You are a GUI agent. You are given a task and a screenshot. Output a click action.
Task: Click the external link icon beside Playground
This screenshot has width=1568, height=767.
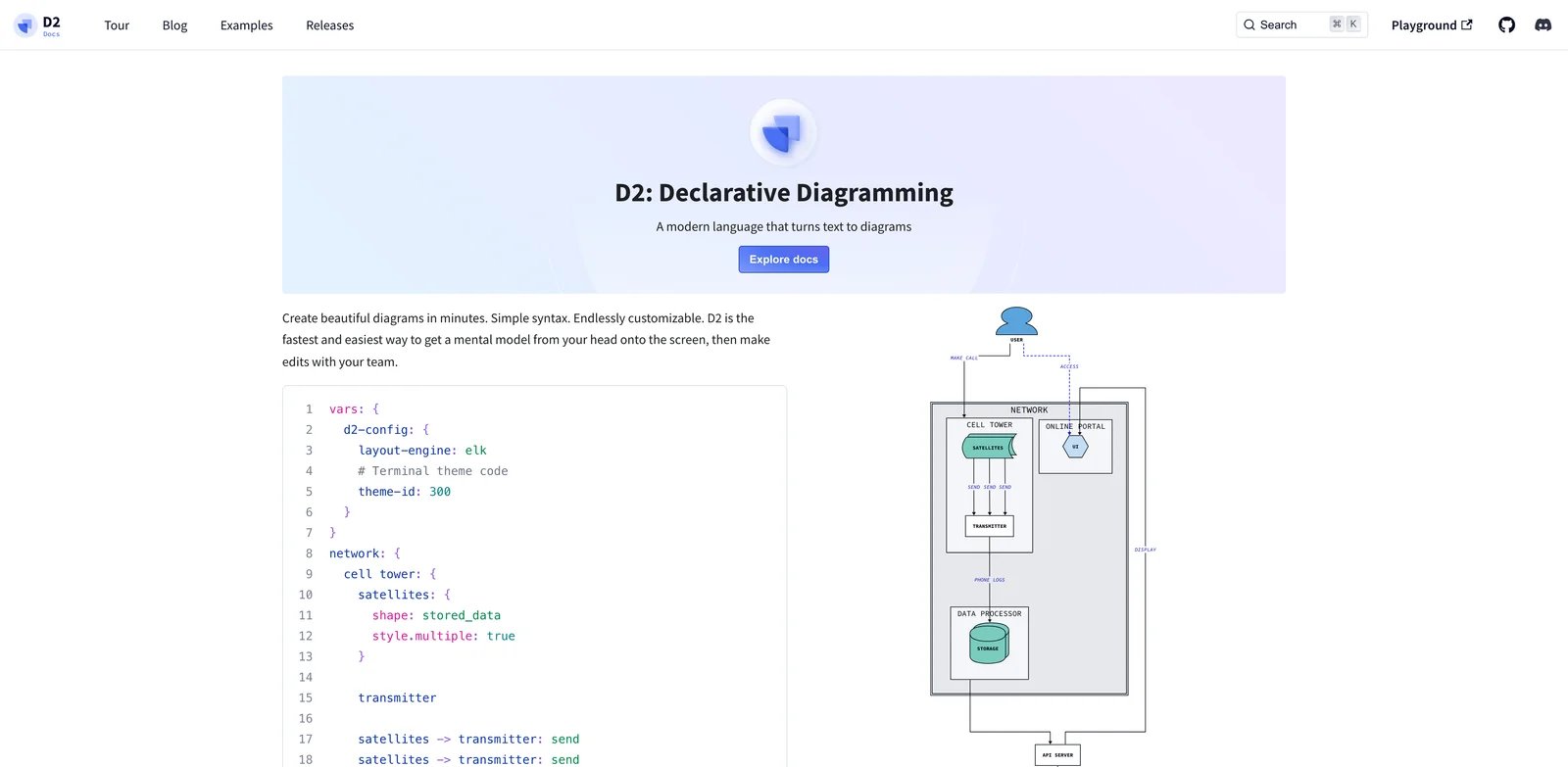1467,24
